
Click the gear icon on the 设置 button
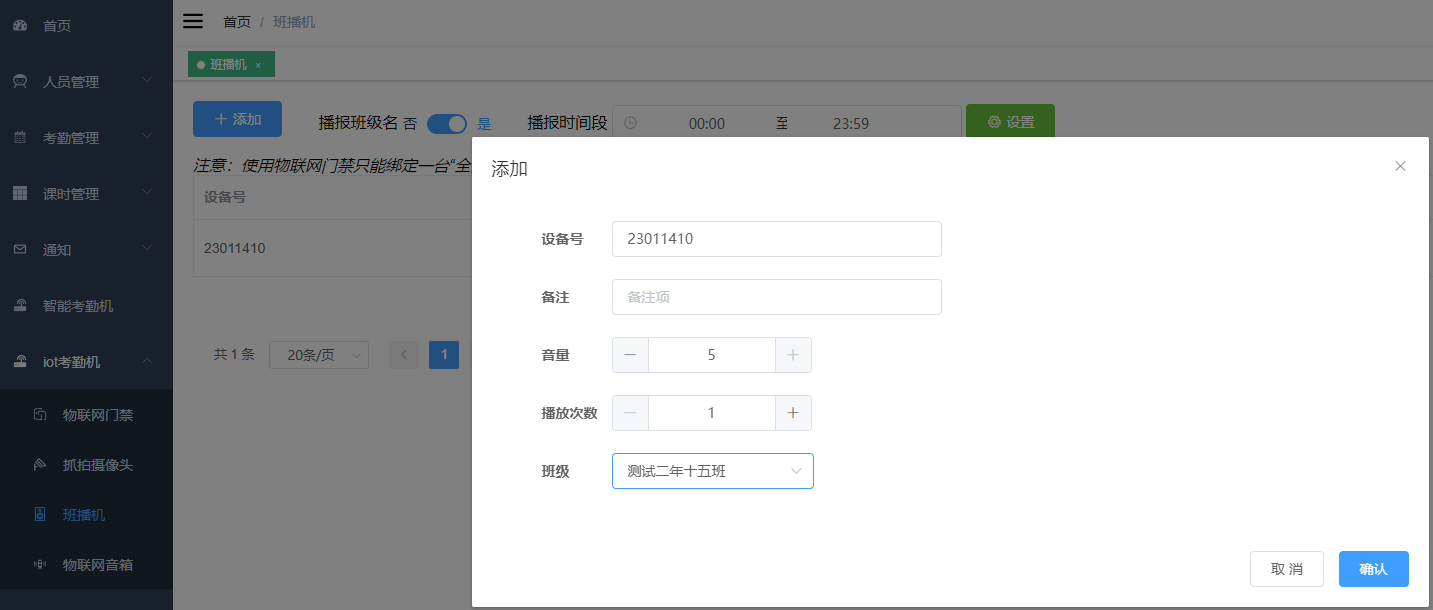coord(993,121)
